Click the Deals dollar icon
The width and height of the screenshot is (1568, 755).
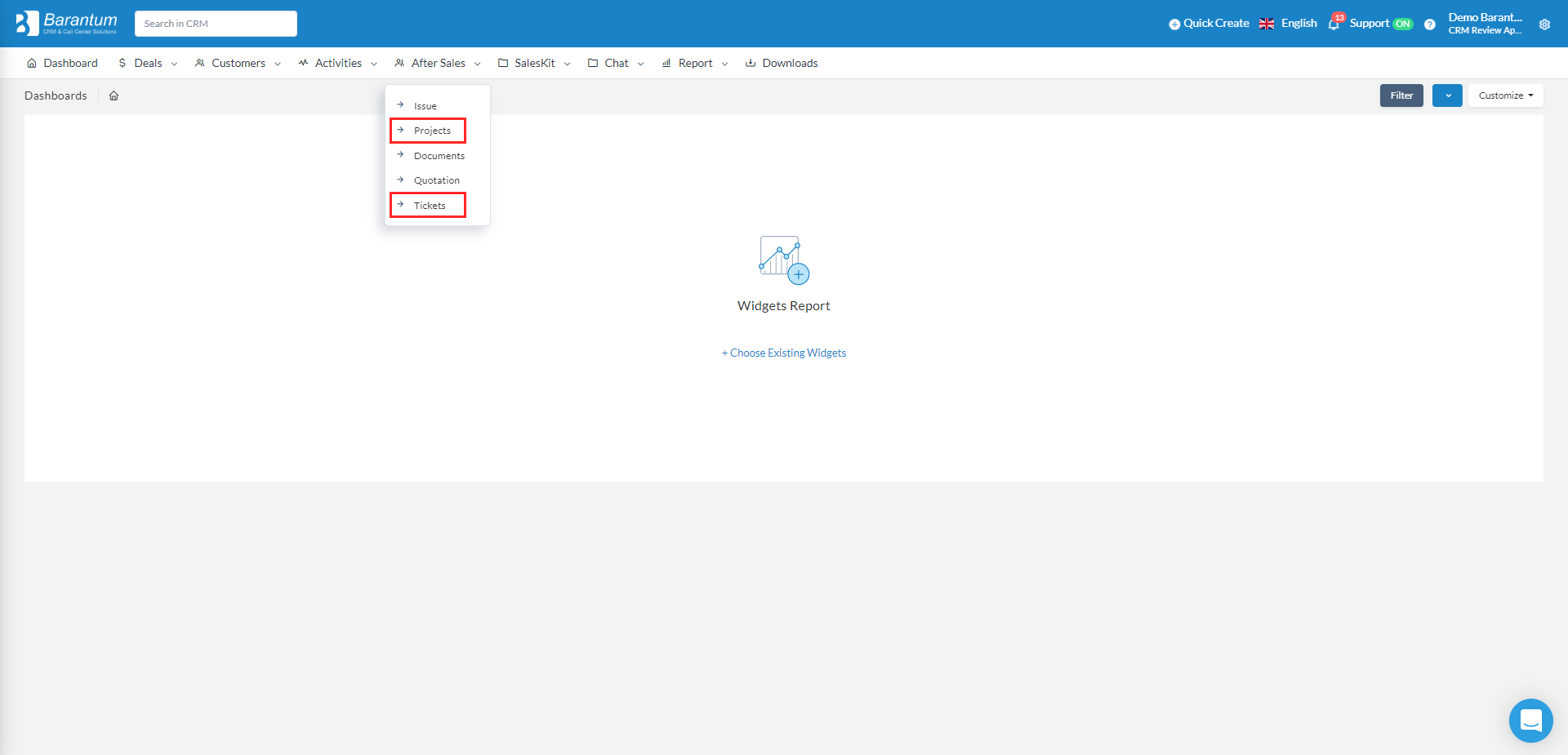coord(122,63)
